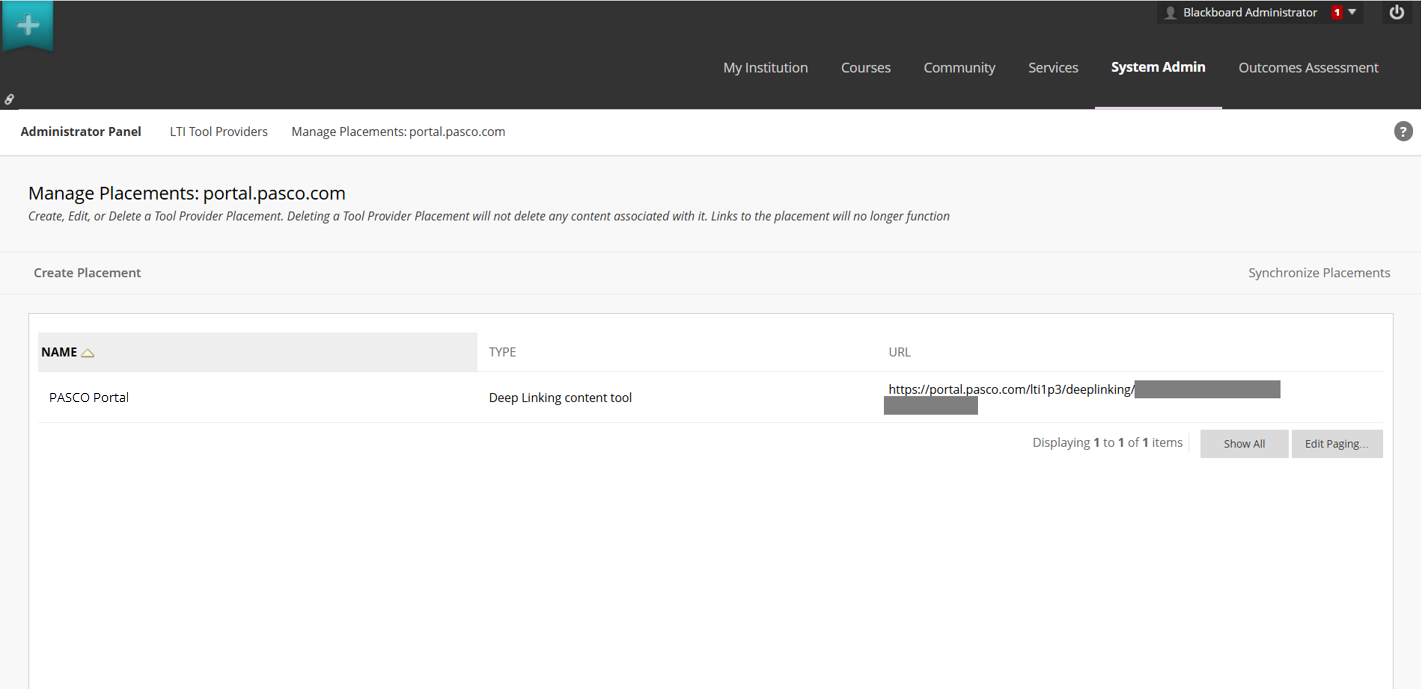Click Displaying 1 to 1 items text
Viewport: 1421px width, 689px height.
click(1107, 443)
